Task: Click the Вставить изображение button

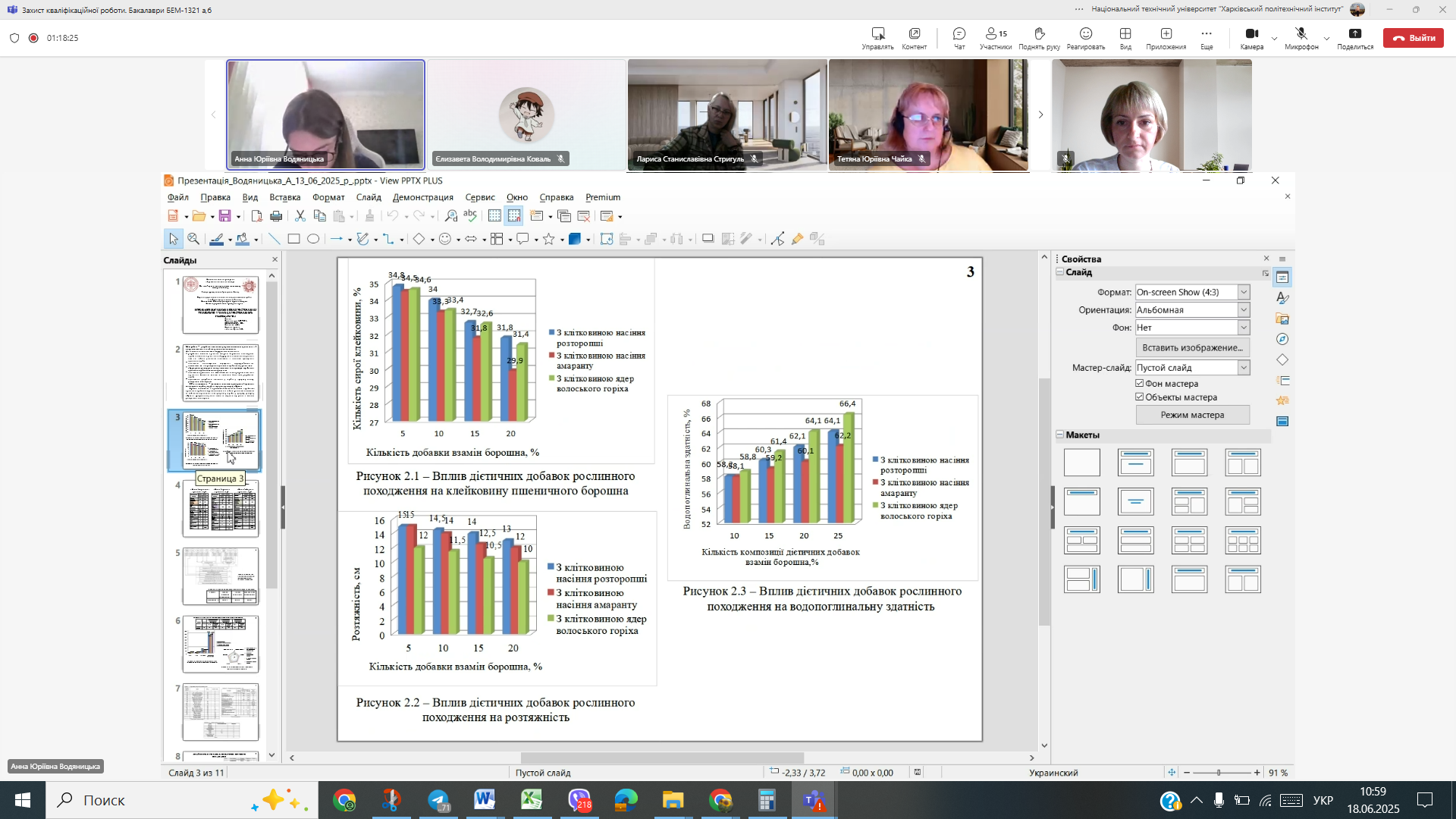Action: tap(1192, 348)
